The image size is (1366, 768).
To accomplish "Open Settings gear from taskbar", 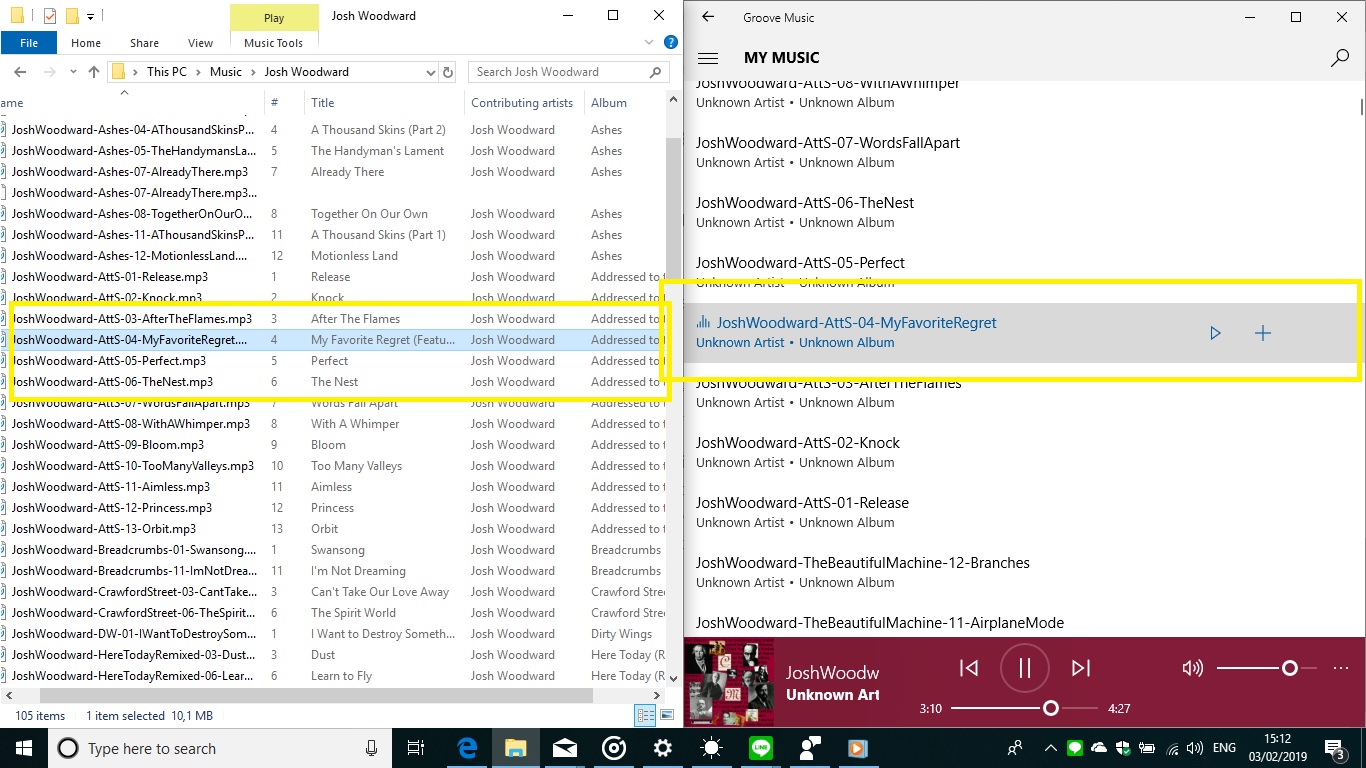I will (662, 748).
